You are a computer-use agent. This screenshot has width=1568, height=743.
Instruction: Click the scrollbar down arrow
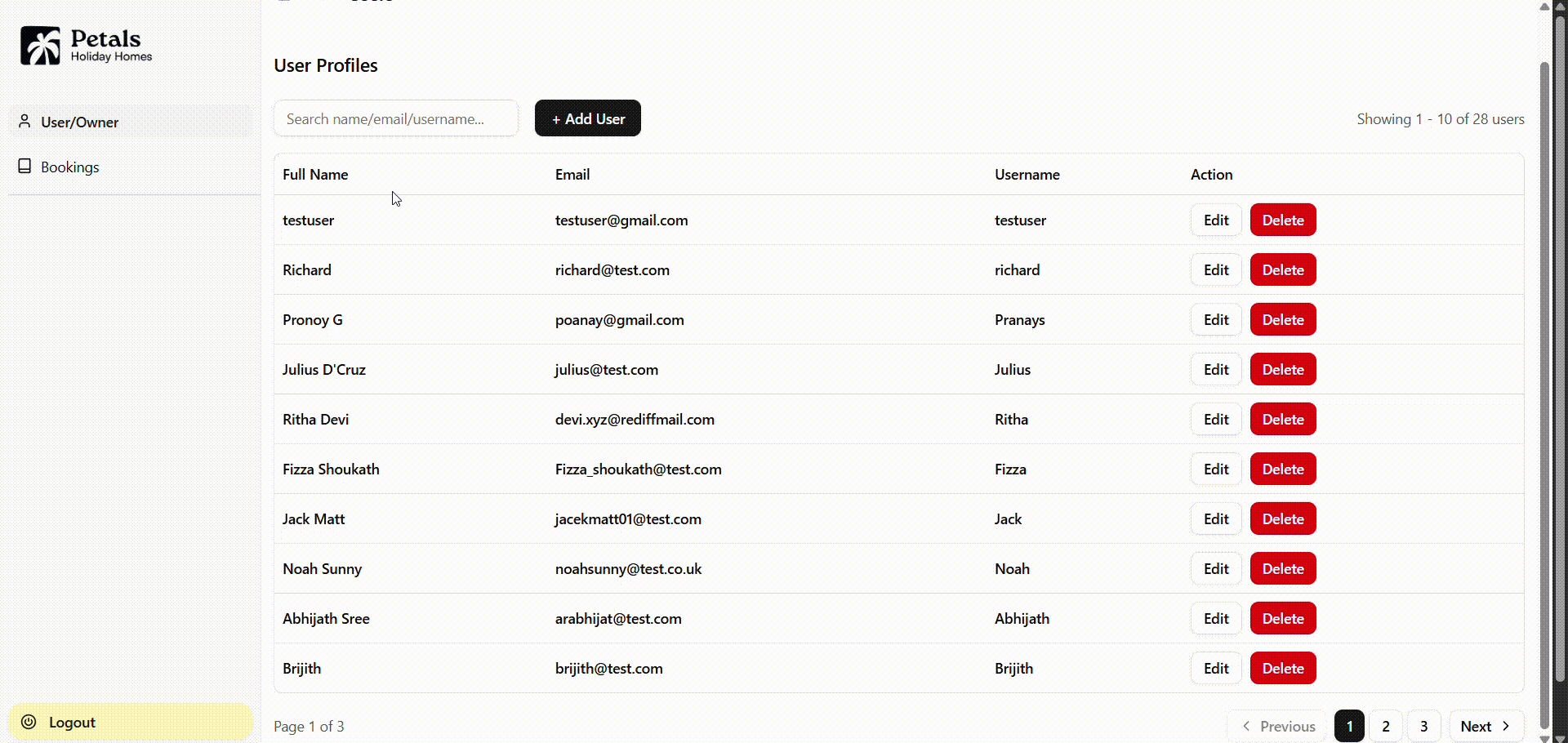point(1544,738)
